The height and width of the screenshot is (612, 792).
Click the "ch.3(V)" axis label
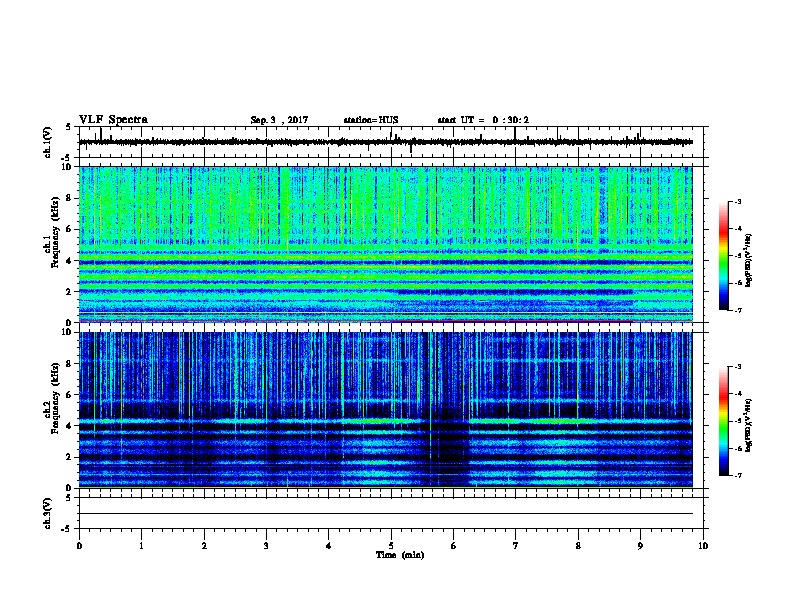[x=48, y=513]
